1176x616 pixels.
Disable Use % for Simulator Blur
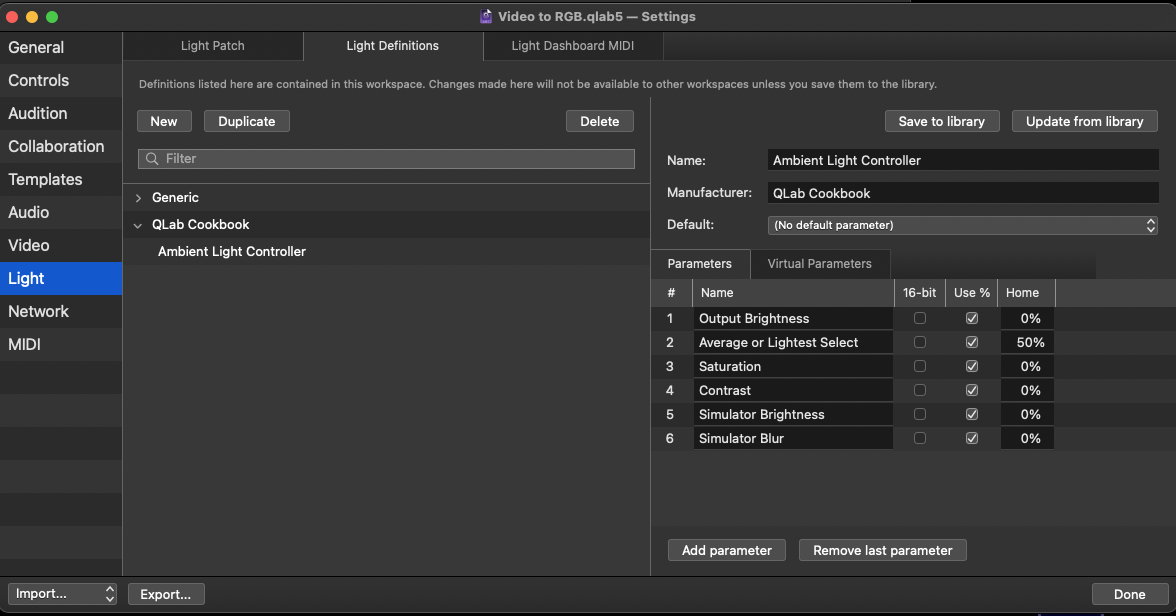[x=971, y=438]
